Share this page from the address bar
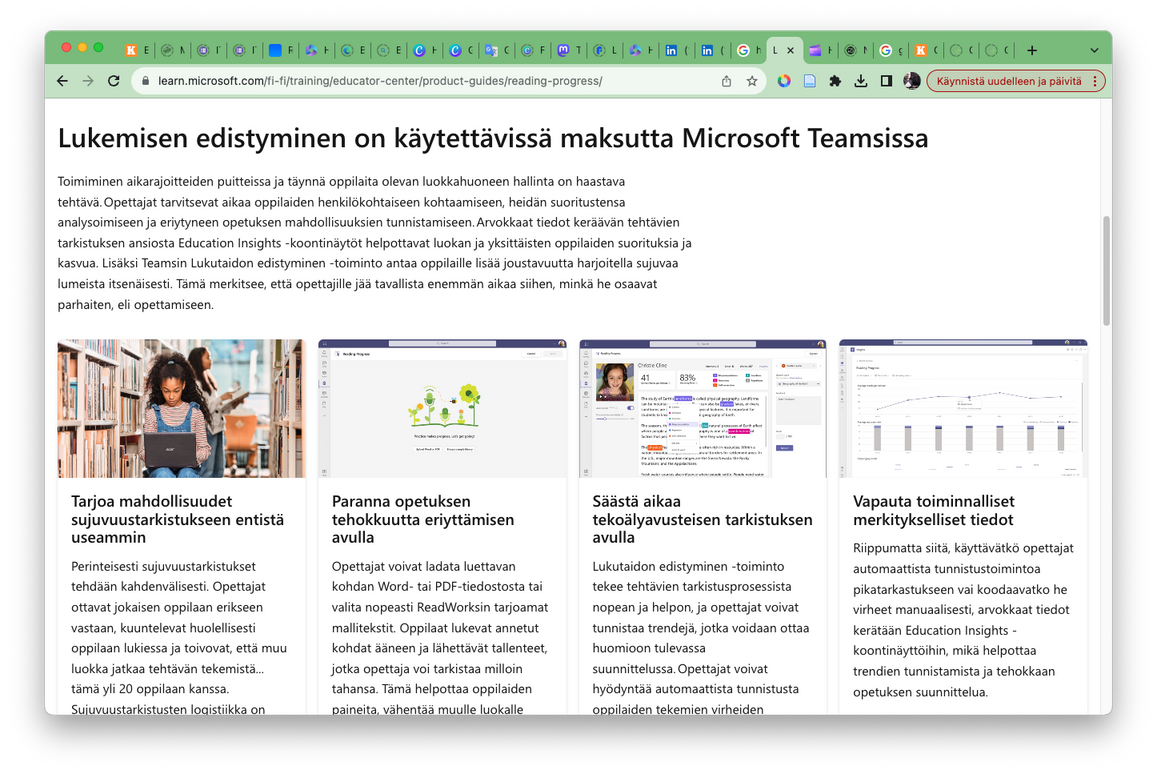This screenshot has height=774, width=1157. 726,81
